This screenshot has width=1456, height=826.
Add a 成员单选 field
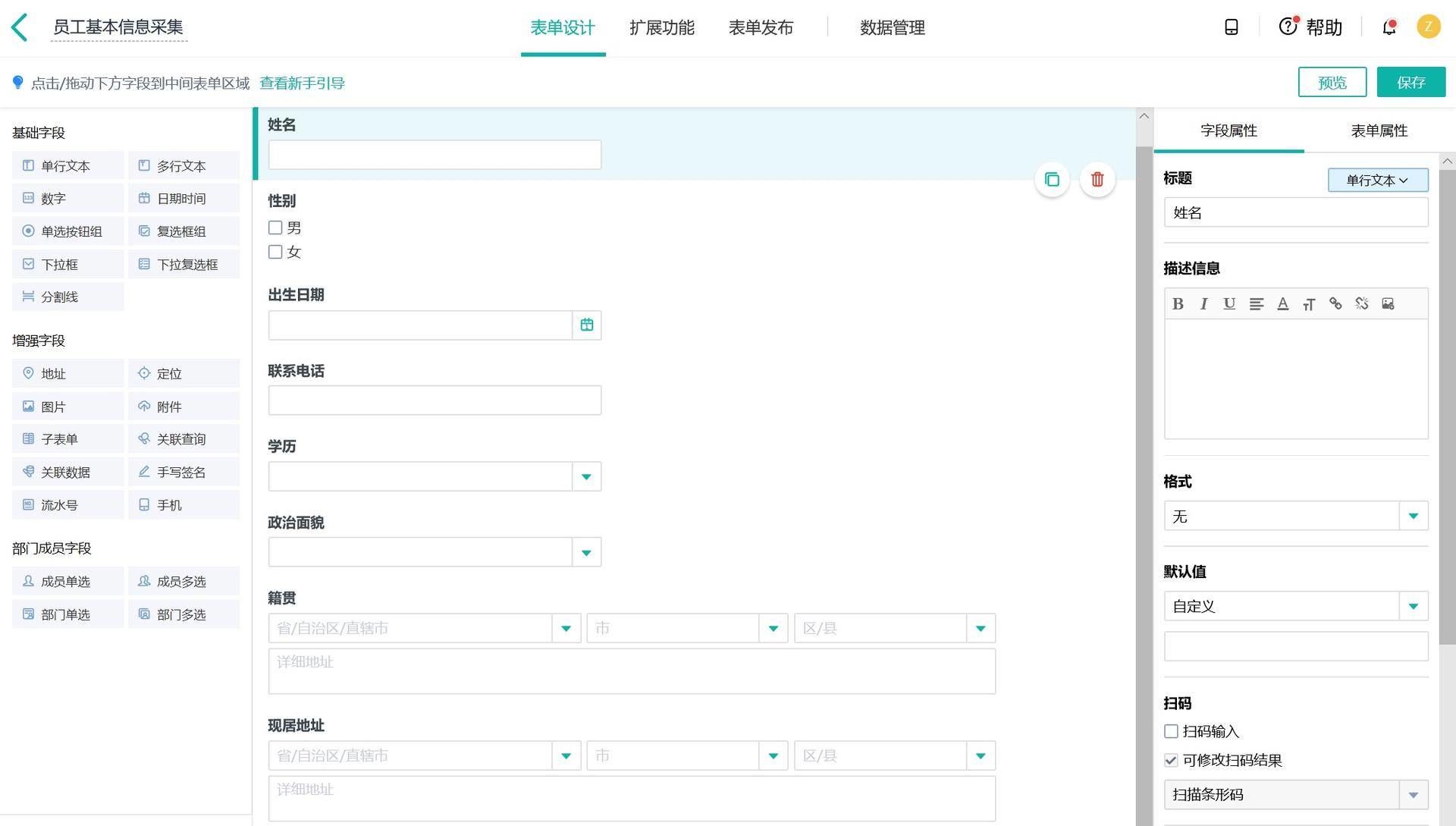click(68, 581)
